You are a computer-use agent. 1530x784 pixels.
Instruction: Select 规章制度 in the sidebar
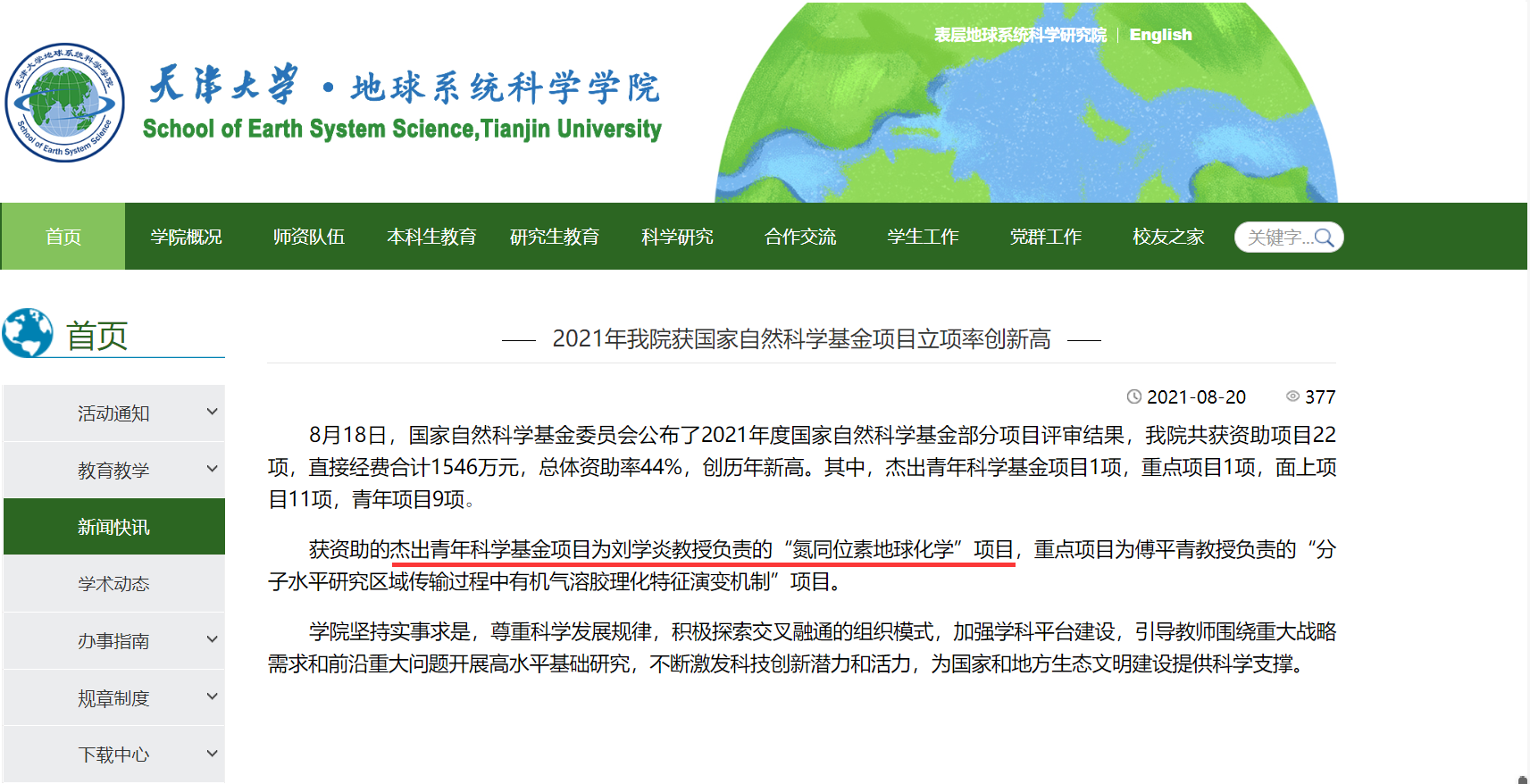click(113, 698)
